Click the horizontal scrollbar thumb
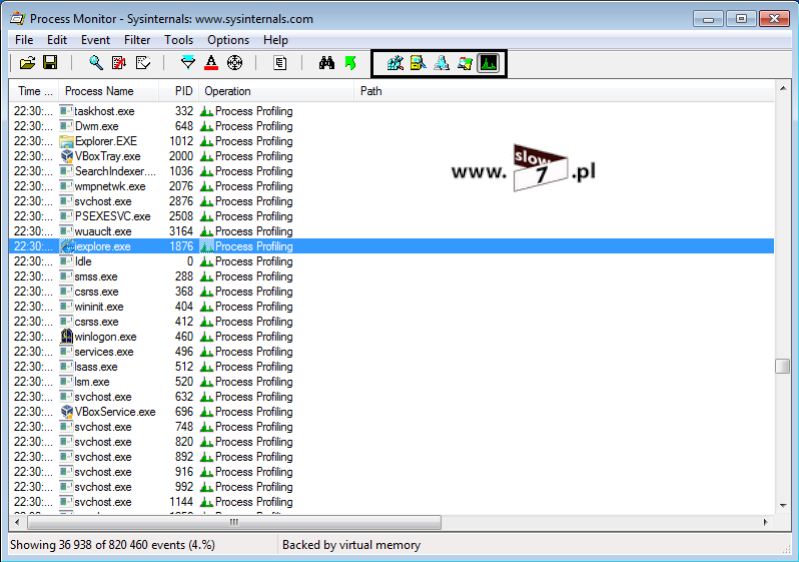 [234, 522]
